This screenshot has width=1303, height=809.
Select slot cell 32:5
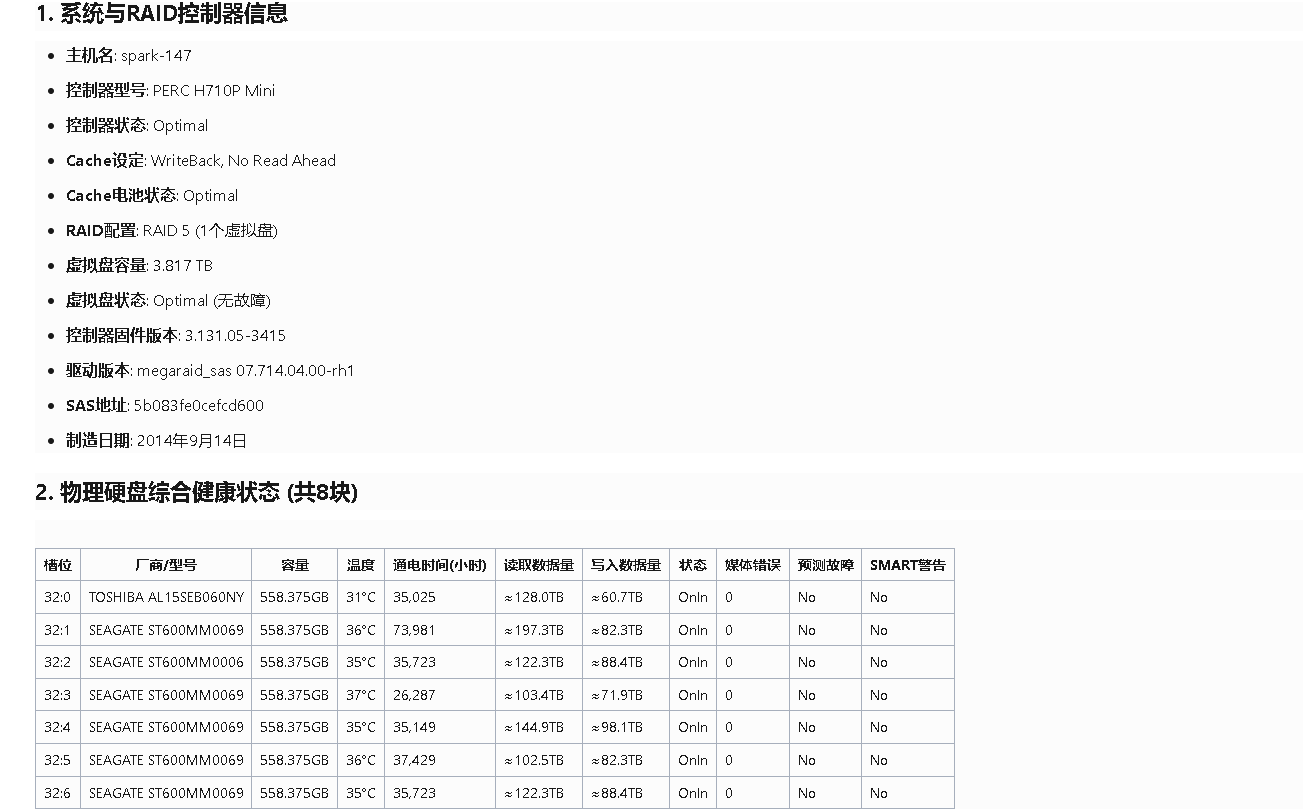click(x=58, y=761)
